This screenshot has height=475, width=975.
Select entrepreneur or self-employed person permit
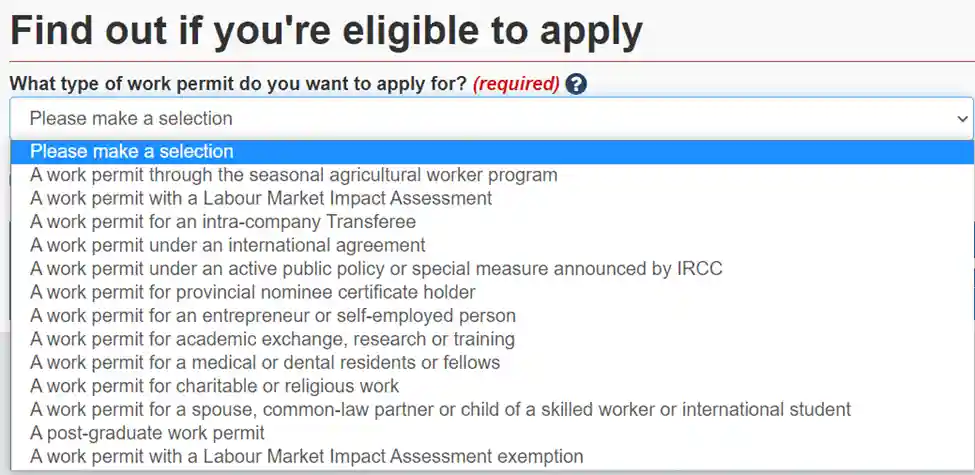[491, 316]
